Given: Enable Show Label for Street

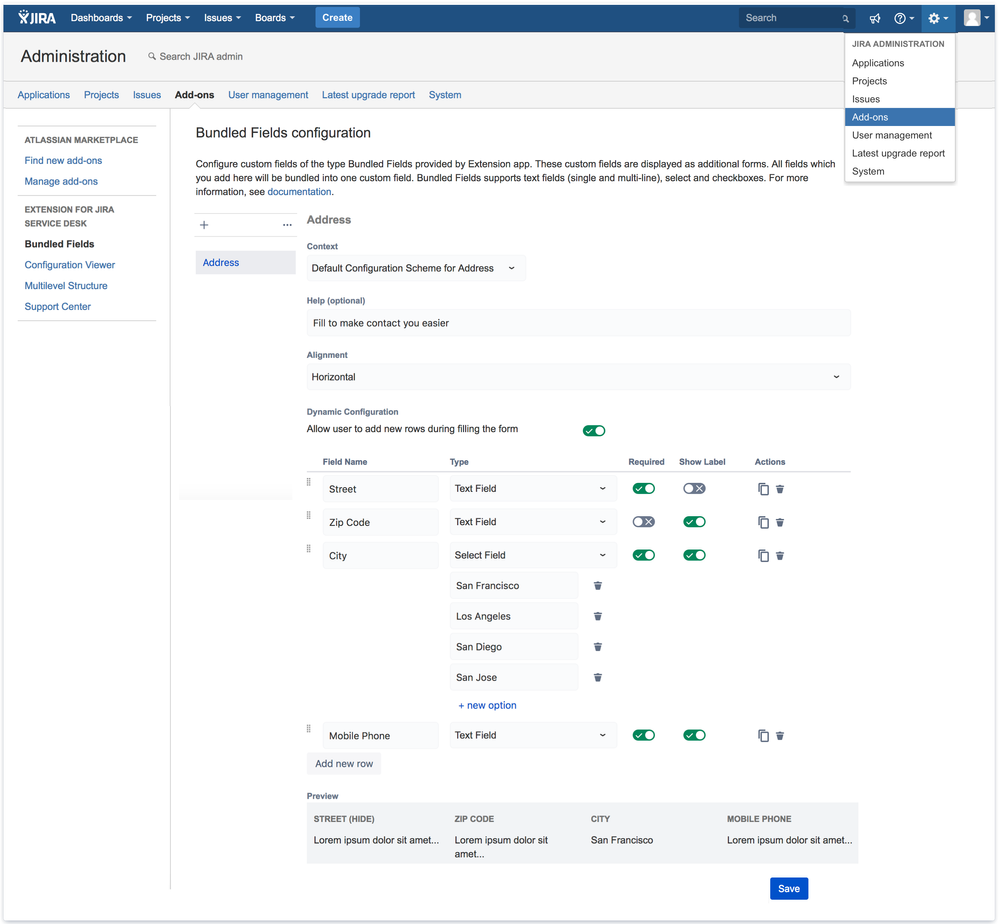Looking at the screenshot, I should 694,489.
